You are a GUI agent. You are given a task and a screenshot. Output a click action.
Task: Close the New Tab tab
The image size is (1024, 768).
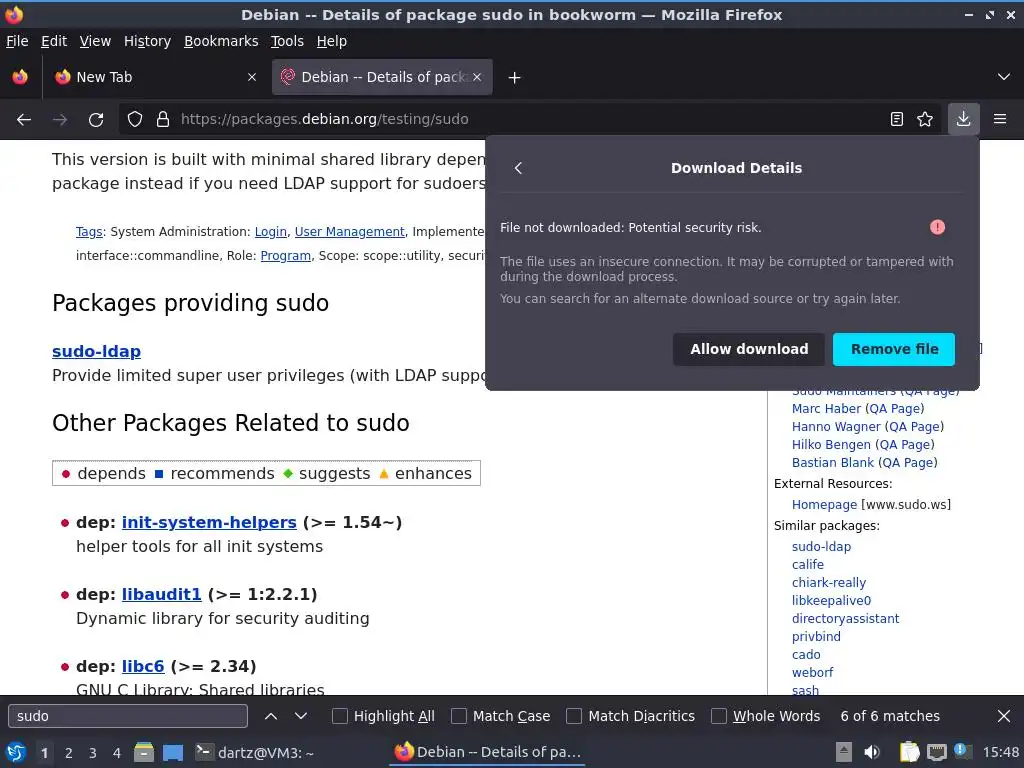(252, 77)
